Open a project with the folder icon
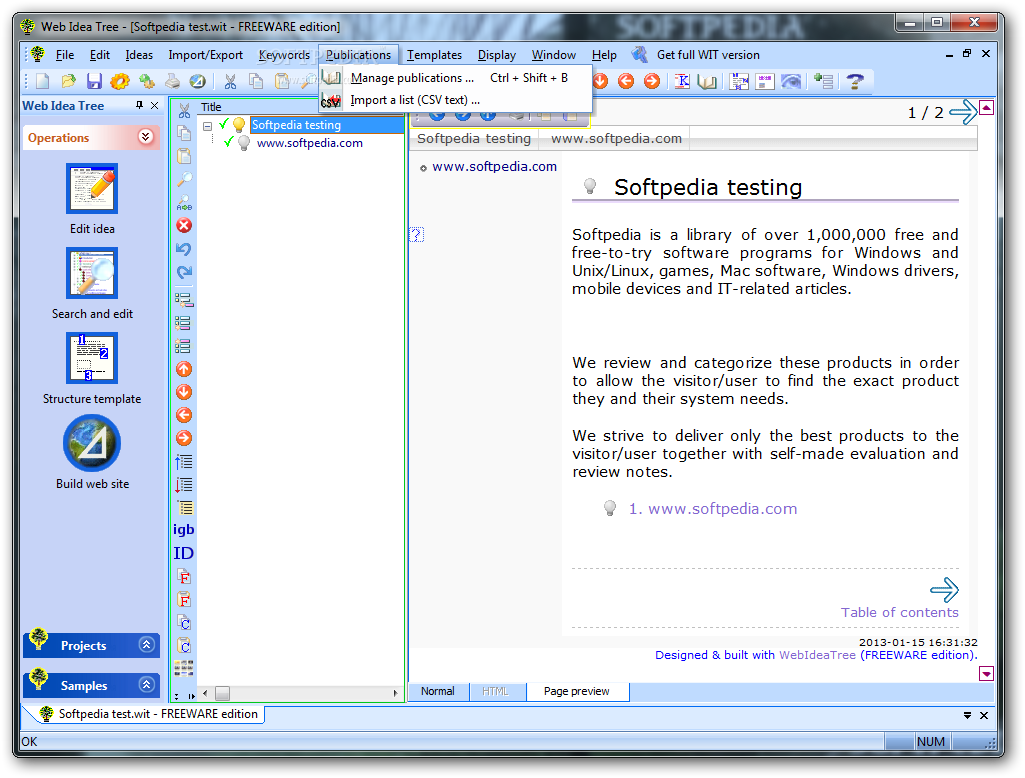 click(x=68, y=81)
